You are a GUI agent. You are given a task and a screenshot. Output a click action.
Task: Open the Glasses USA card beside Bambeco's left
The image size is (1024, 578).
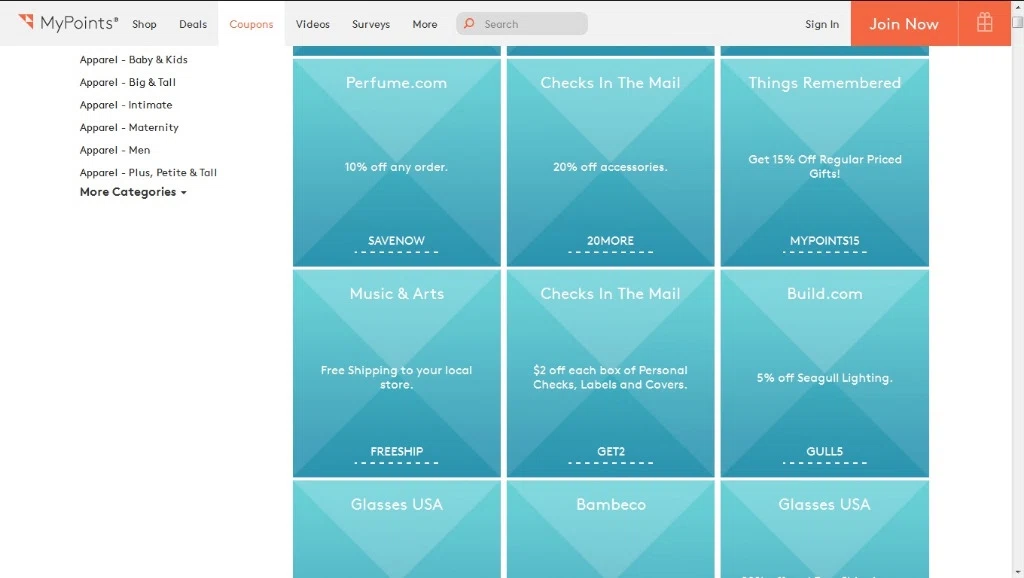[396, 529]
